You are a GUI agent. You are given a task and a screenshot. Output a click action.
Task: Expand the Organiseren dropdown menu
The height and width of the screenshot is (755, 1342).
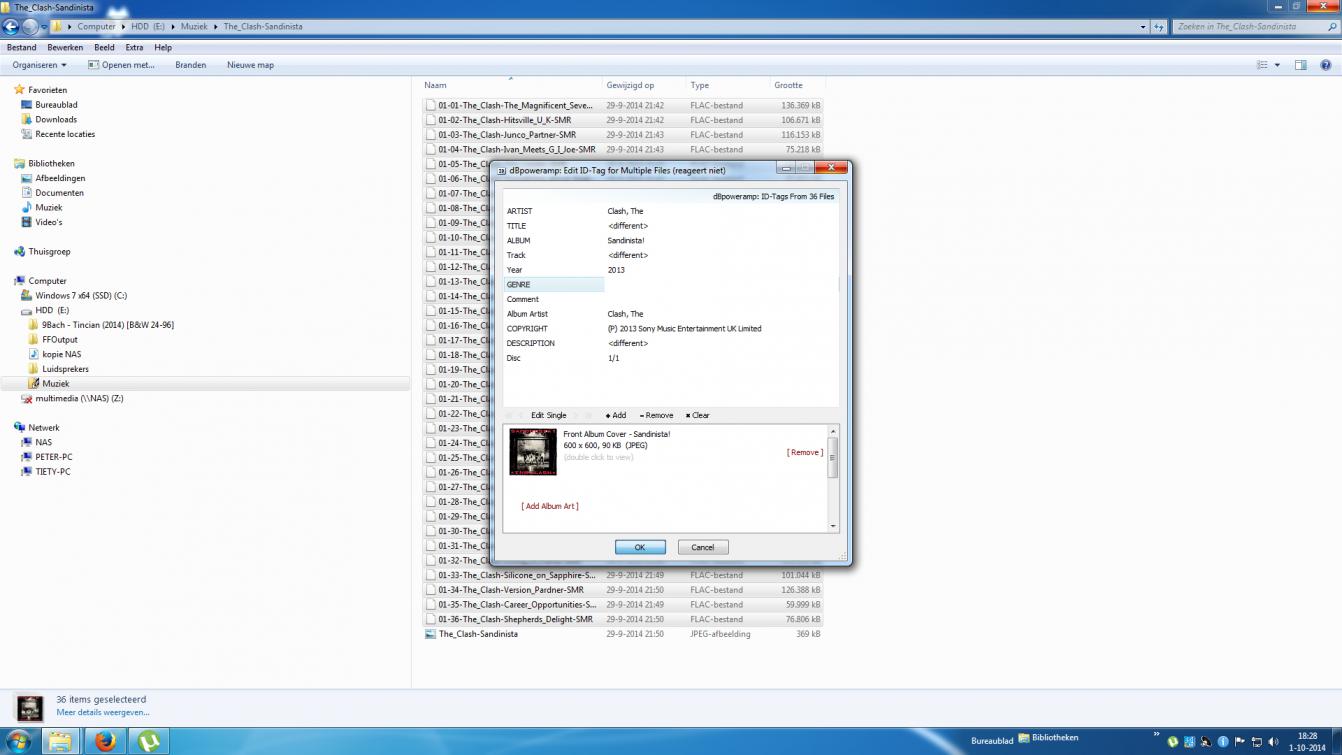(40, 65)
